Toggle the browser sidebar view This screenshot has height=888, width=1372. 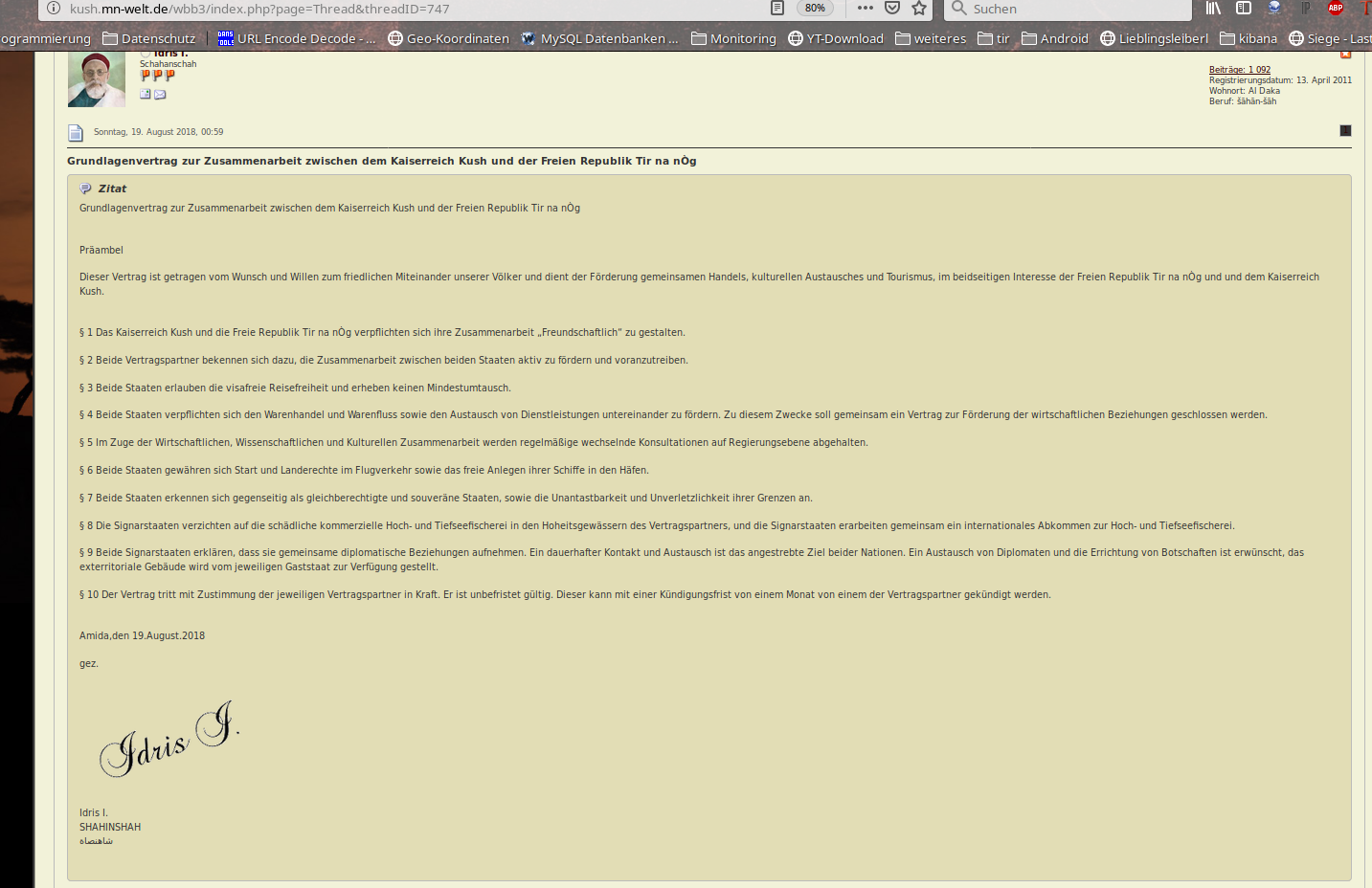coord(1244,8)
